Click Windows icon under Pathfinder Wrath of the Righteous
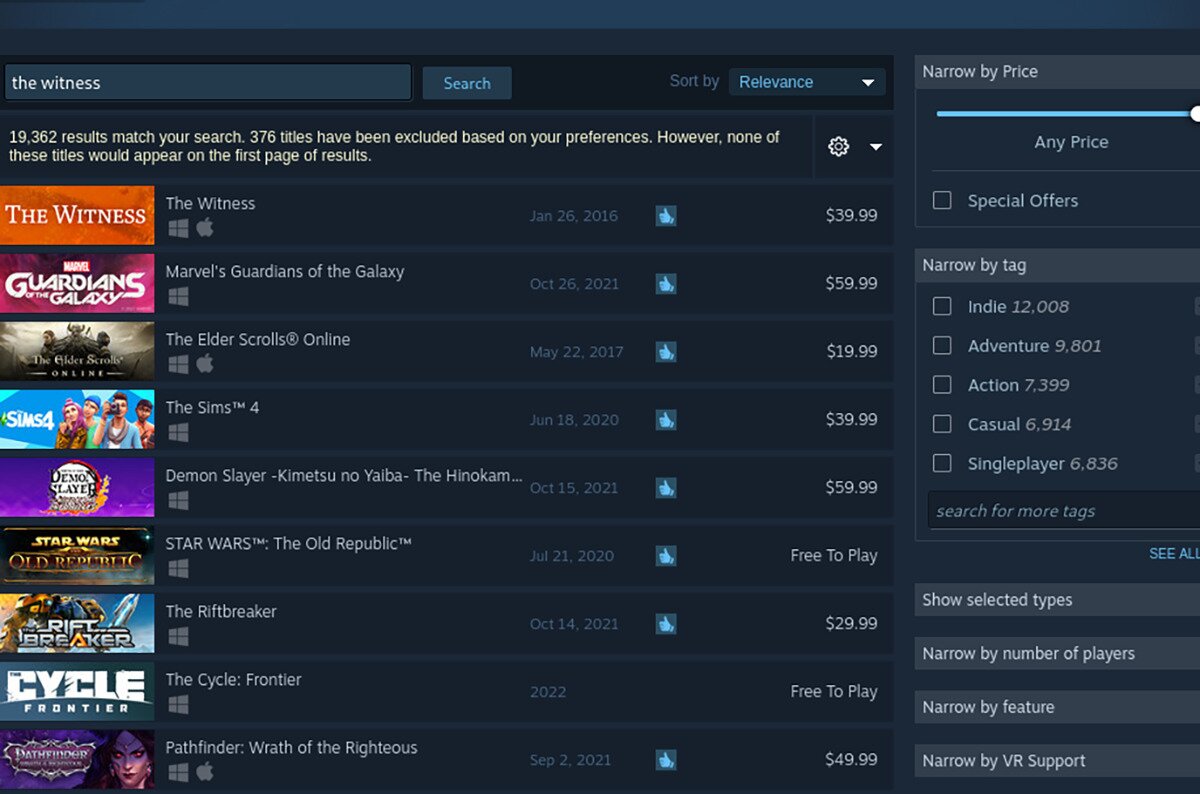 [x=178, y=772]
